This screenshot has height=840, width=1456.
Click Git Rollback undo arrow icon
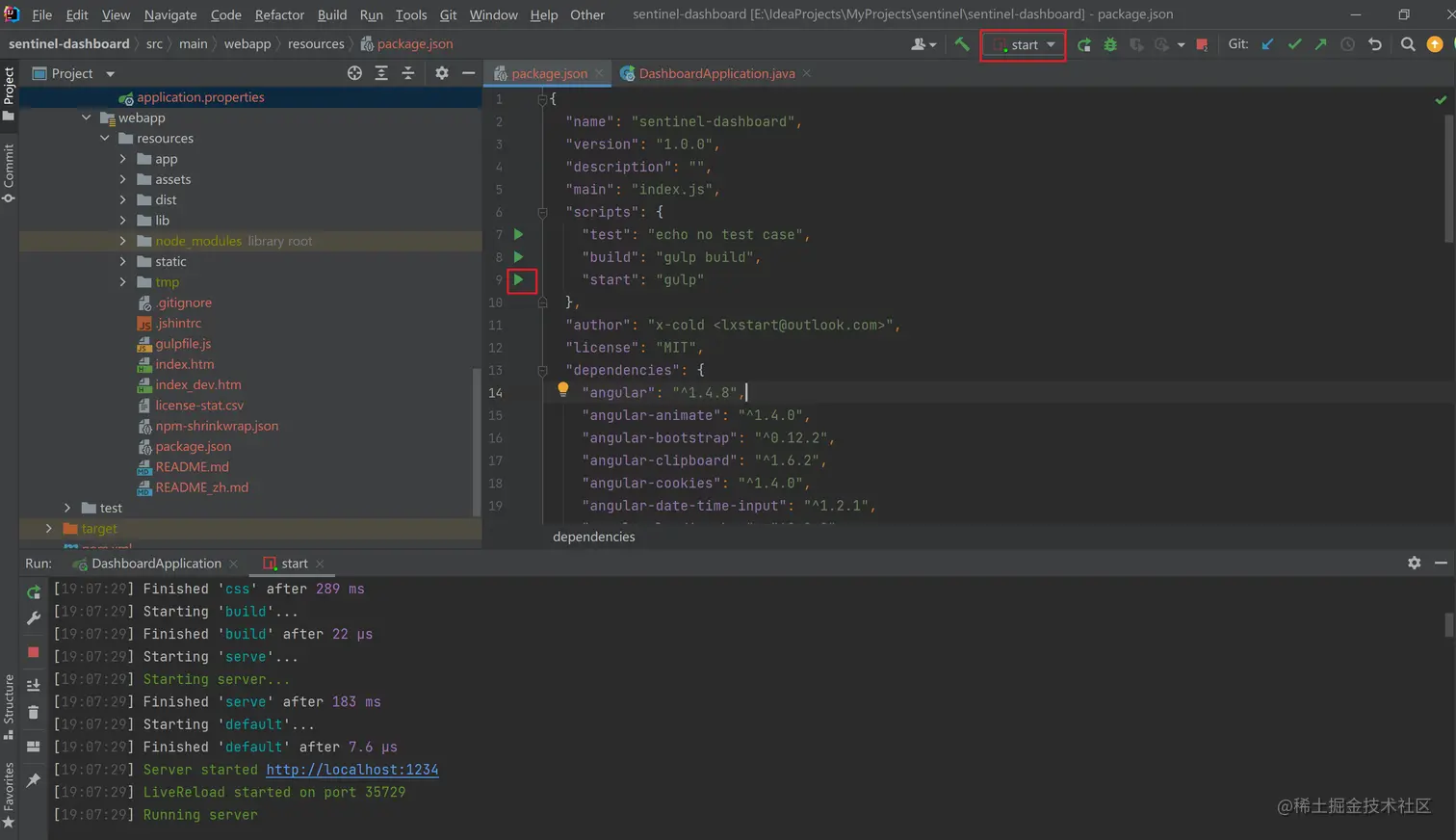click(x=1375, y=44)
